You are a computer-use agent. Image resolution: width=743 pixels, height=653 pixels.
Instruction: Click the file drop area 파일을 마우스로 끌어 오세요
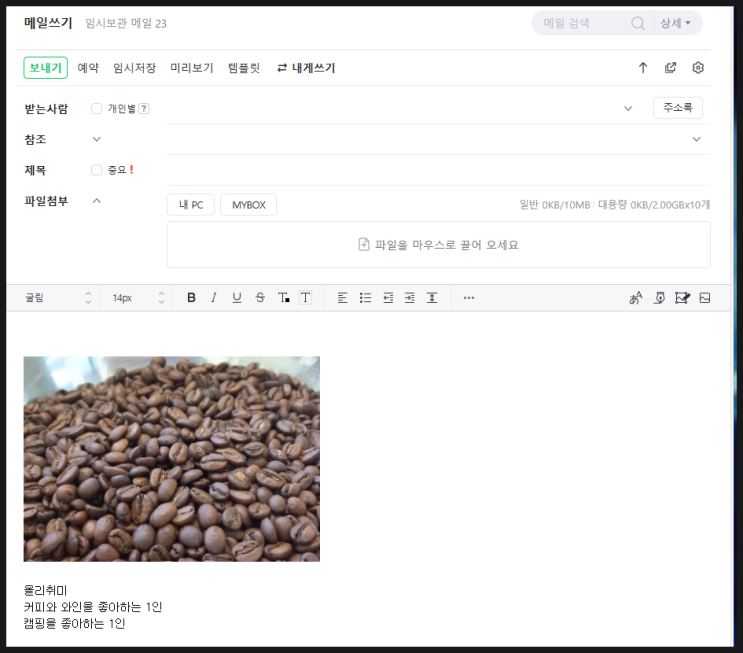point(438,245)
